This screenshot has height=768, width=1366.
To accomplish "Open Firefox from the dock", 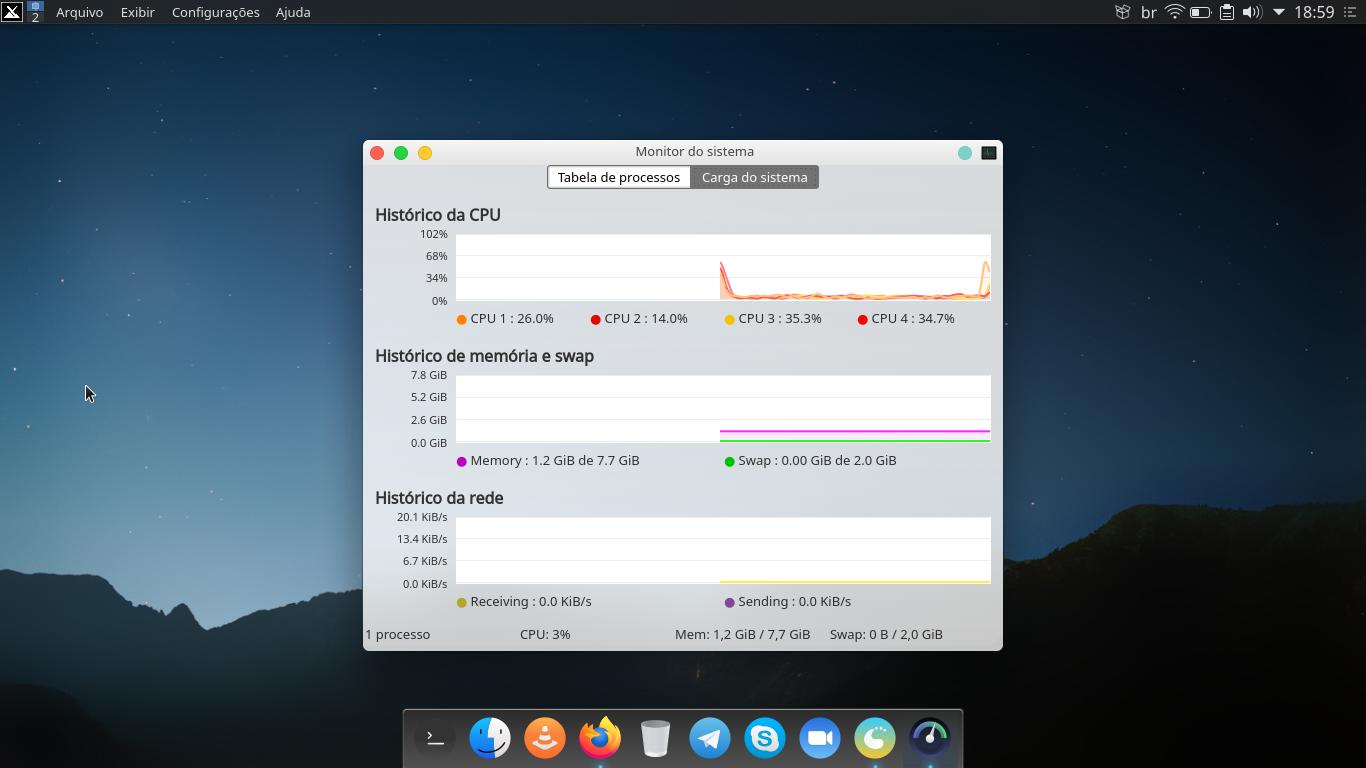I will click(600, 738).
